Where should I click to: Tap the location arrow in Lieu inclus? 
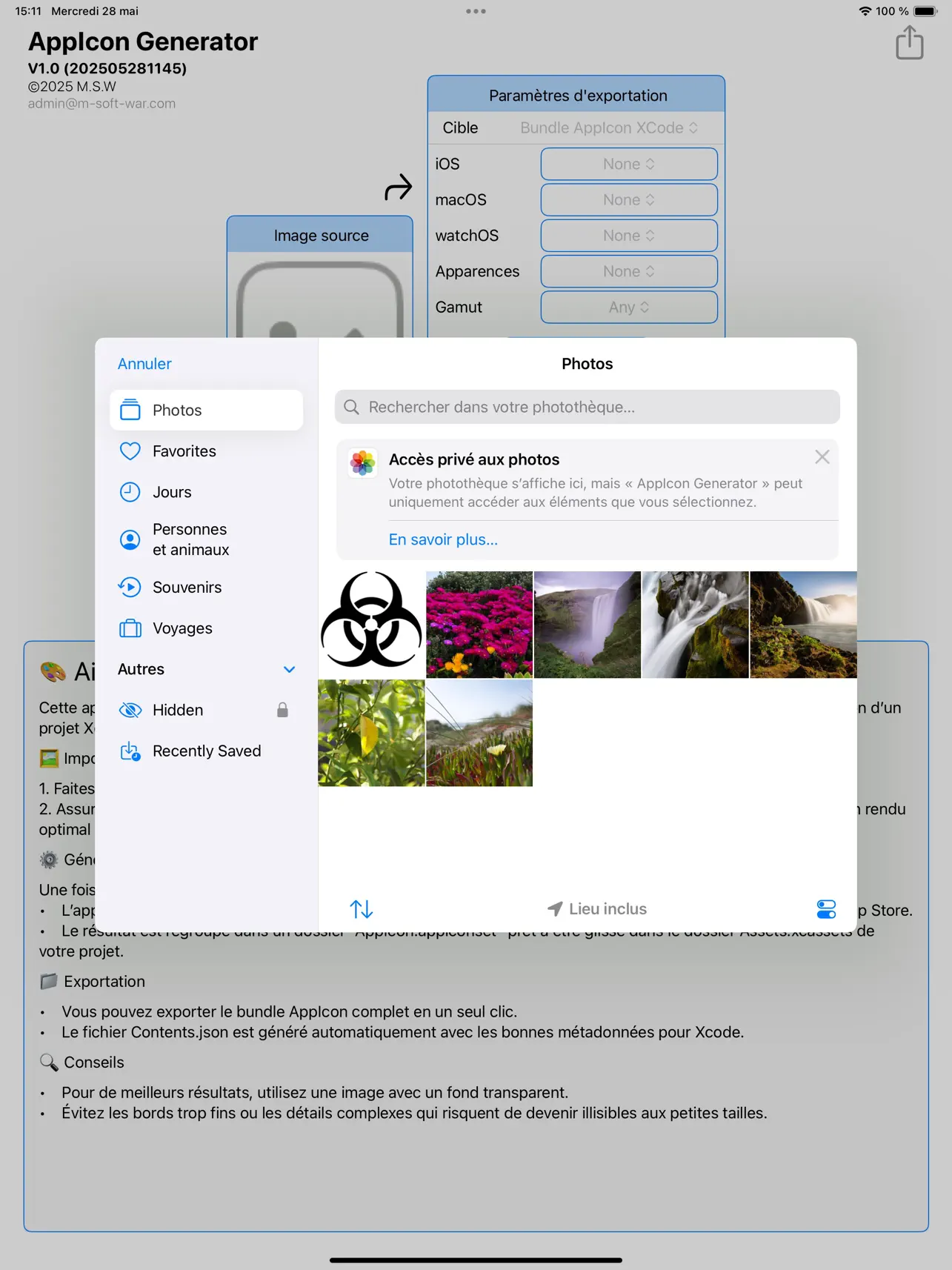[x=555, y=909]
